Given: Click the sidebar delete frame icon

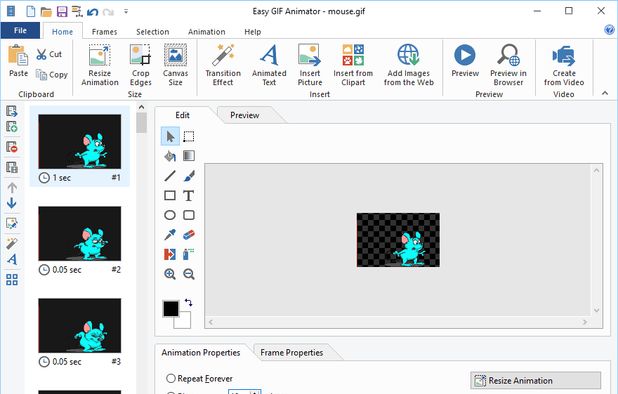Looking at the screenshot, I should pos(12,147).
